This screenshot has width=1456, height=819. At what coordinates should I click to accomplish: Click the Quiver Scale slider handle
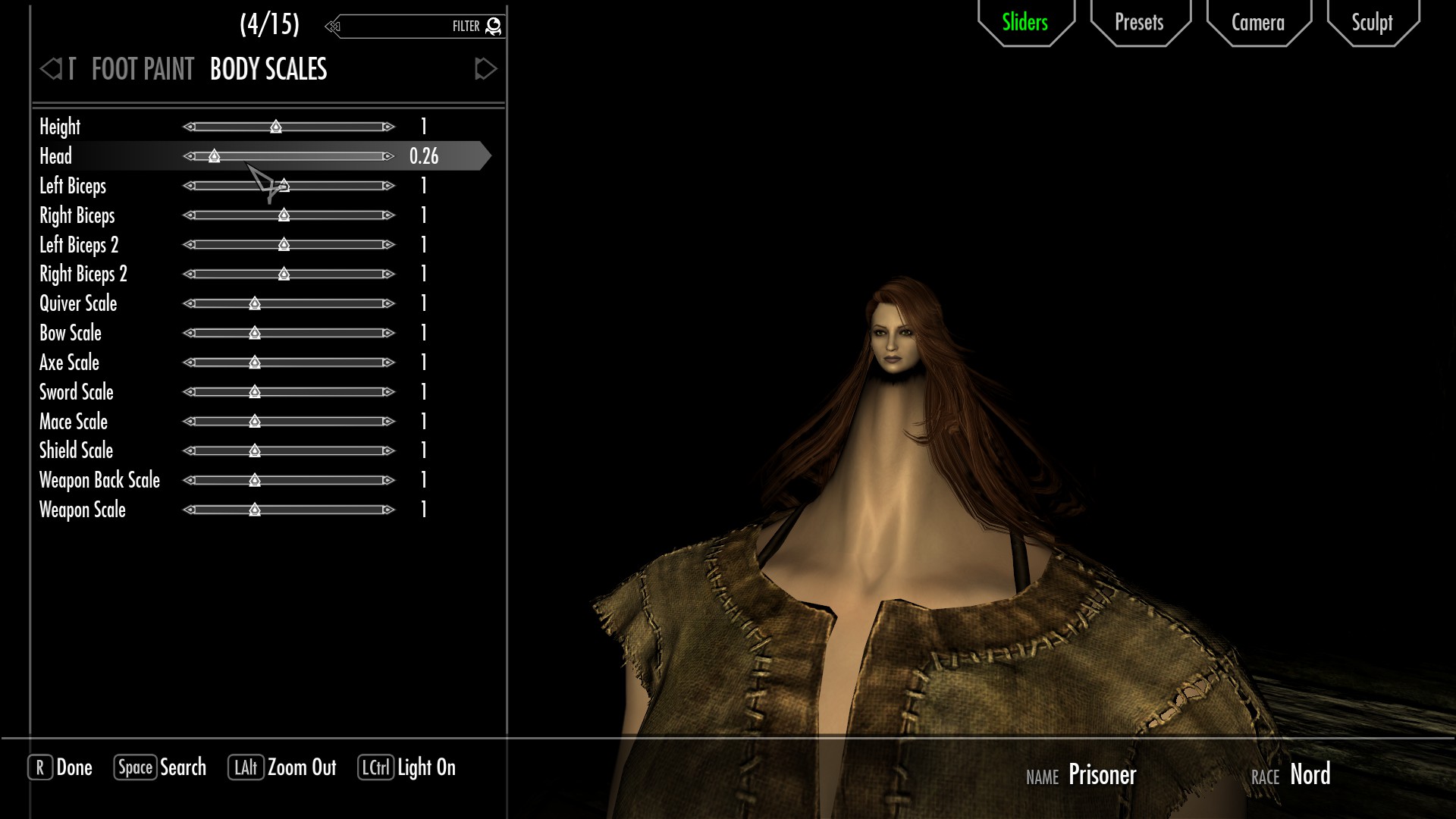pos(255,303)
